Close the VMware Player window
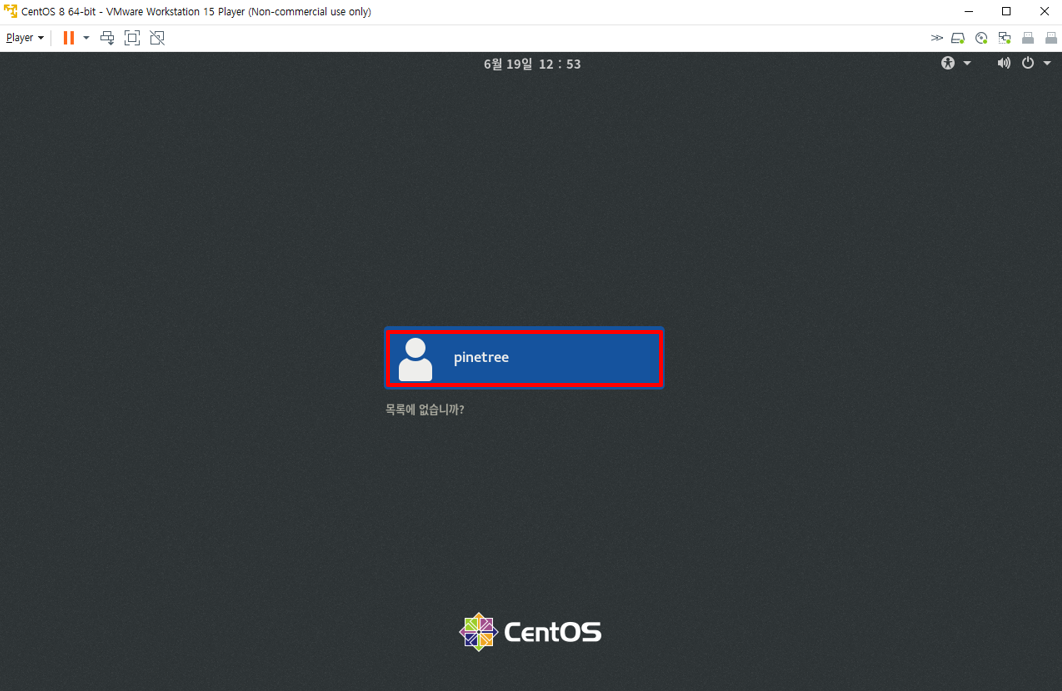The image size is (1062, 691). click(x=1044, y=12)
